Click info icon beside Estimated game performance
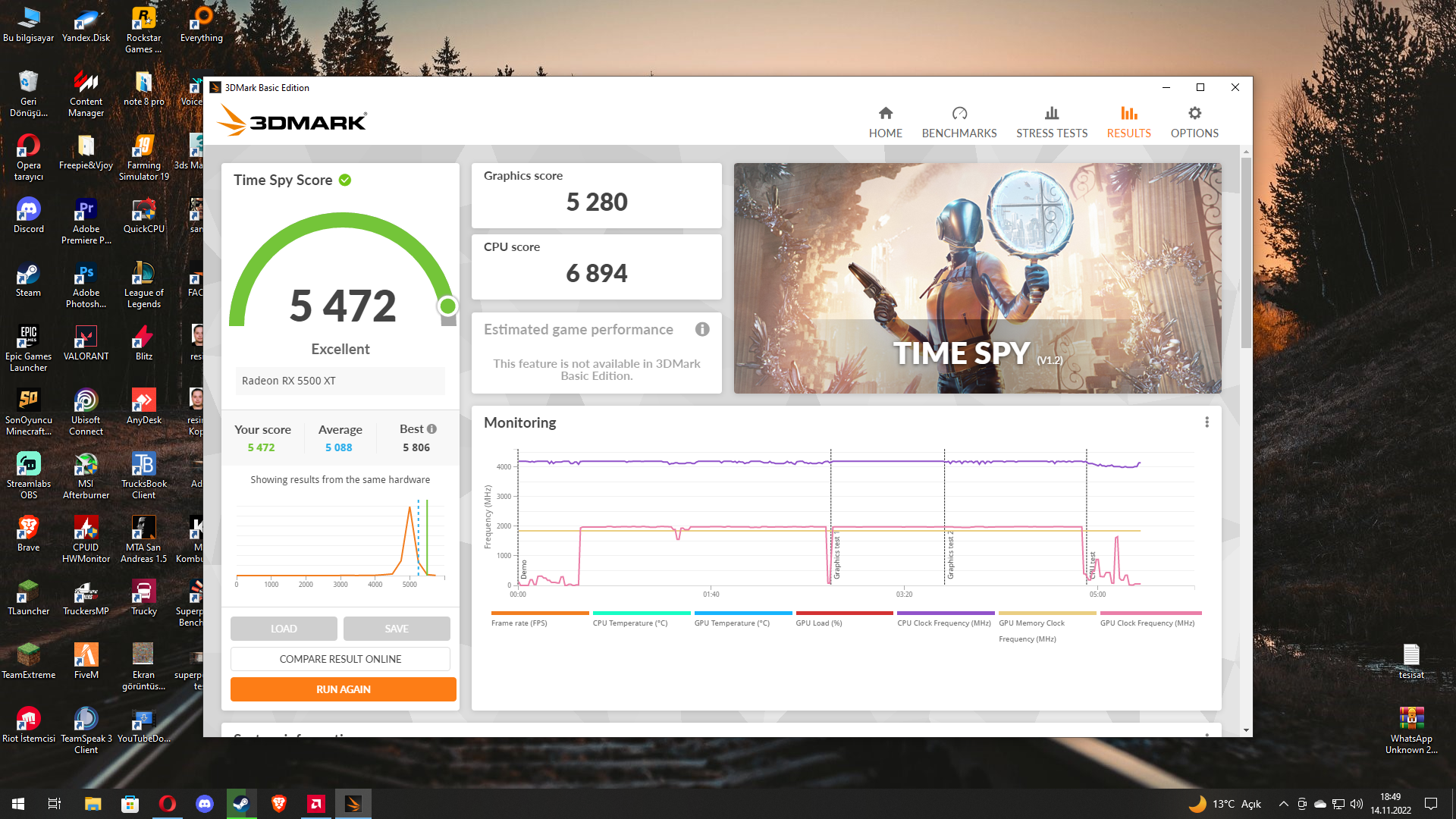Screen dimensions: 1456x819 [x=702, y=329]
